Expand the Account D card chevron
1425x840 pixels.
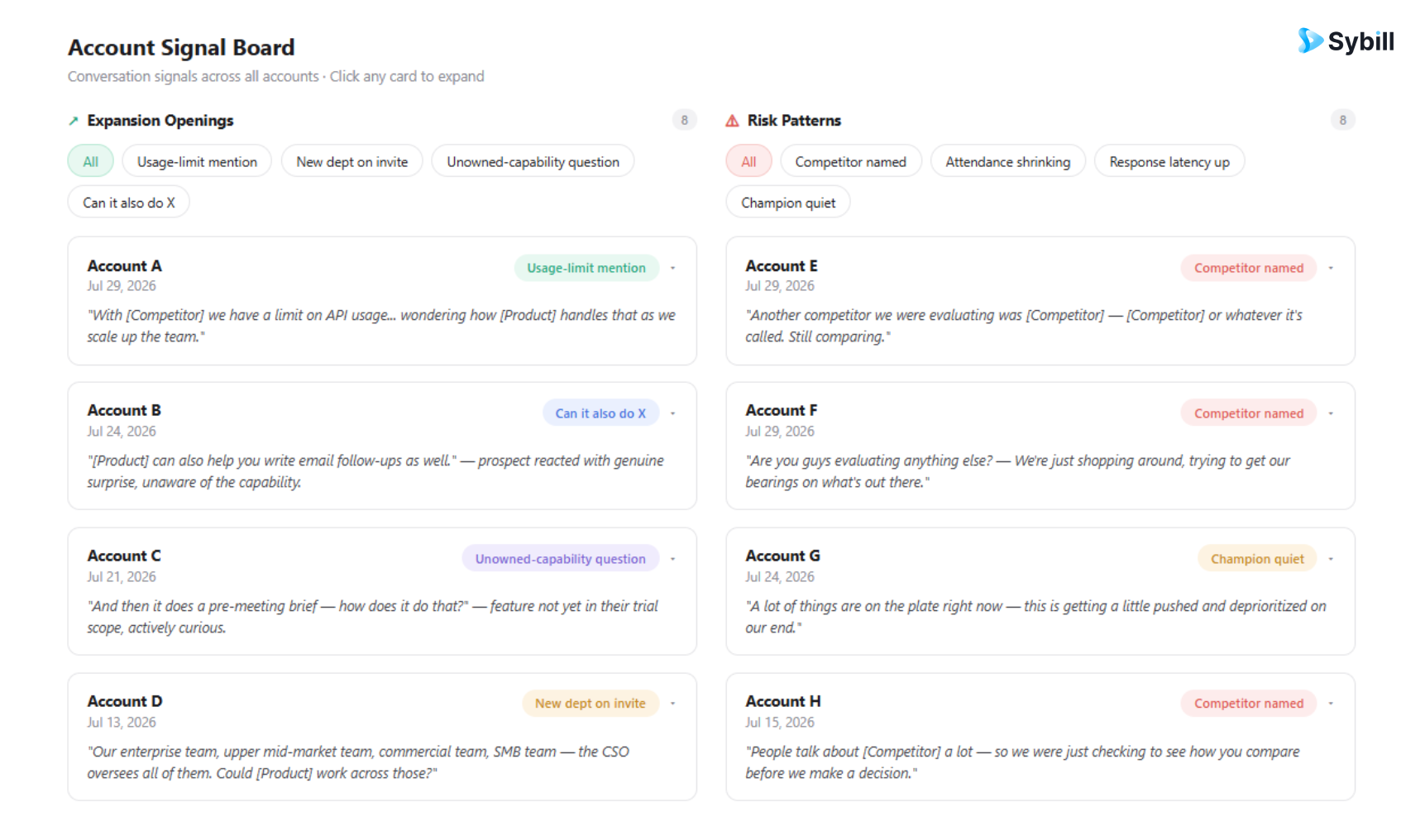click(672, 704)
